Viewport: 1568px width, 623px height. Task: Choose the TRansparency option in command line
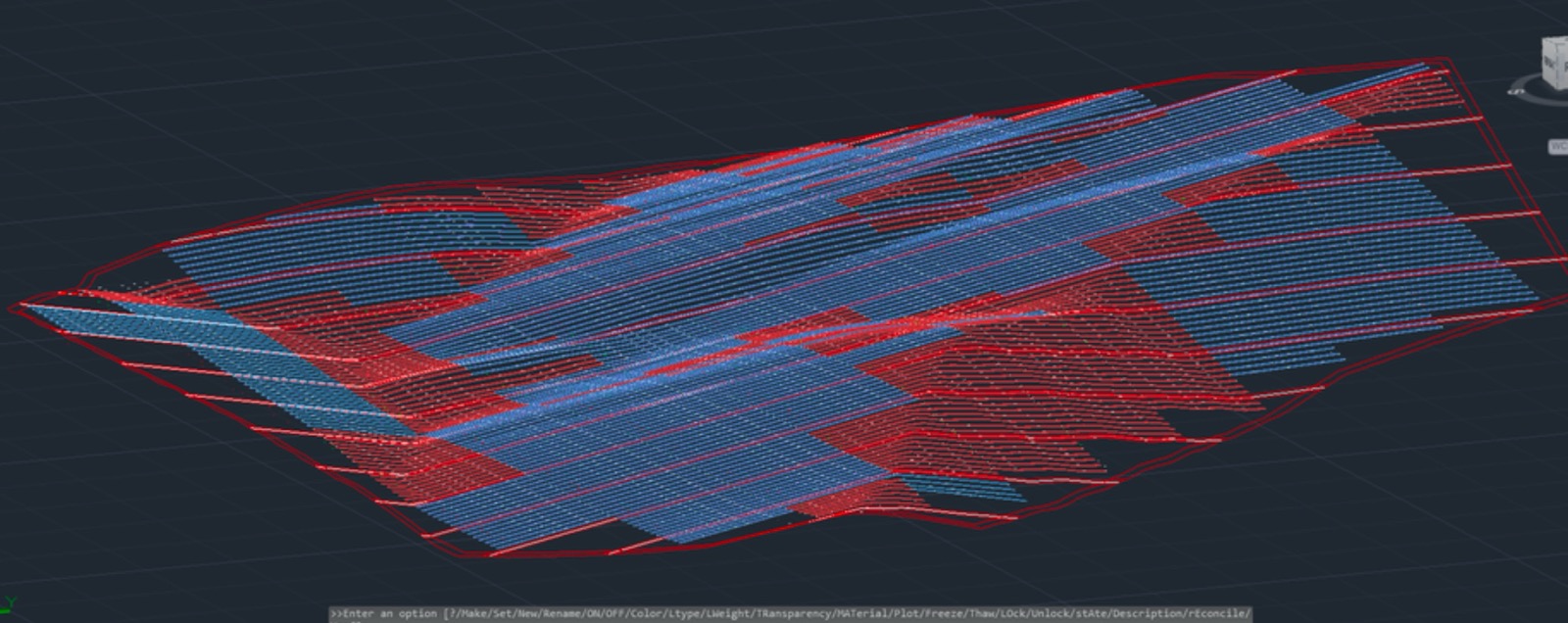click(x=793, y=613)
